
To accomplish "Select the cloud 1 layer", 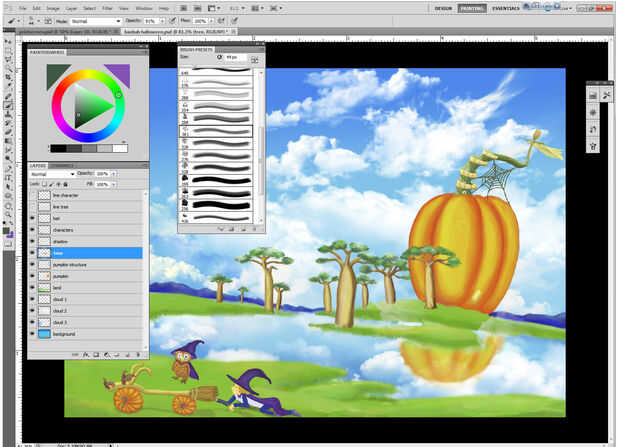I will click(89, 299).
